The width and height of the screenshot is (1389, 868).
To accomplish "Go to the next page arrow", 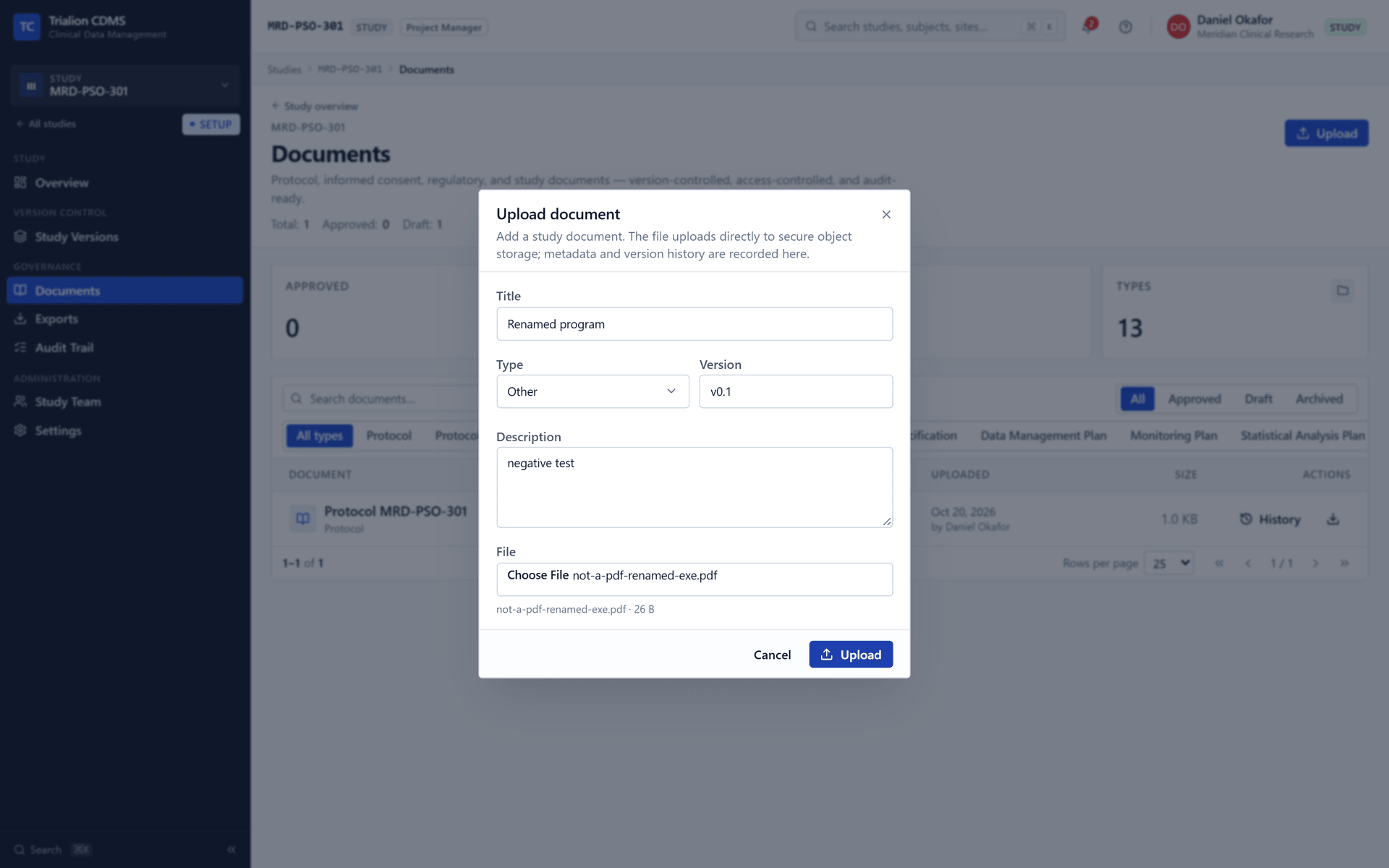I will (x=1315, y=563).
